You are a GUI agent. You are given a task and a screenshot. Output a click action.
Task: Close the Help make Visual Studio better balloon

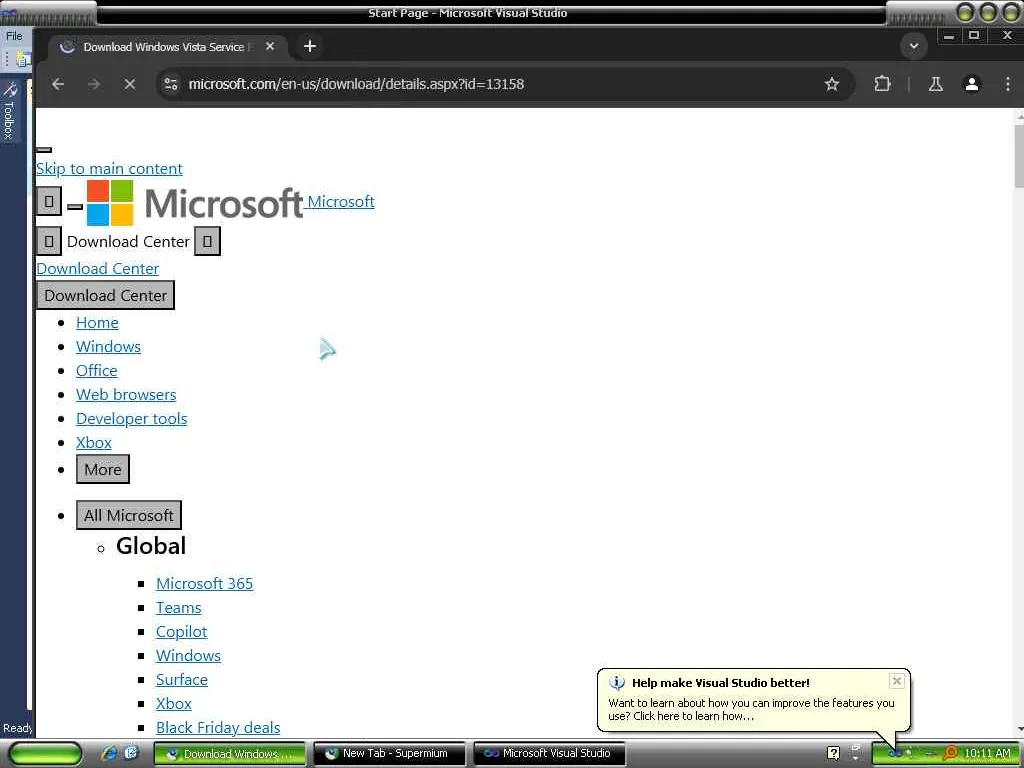point(897,681)
